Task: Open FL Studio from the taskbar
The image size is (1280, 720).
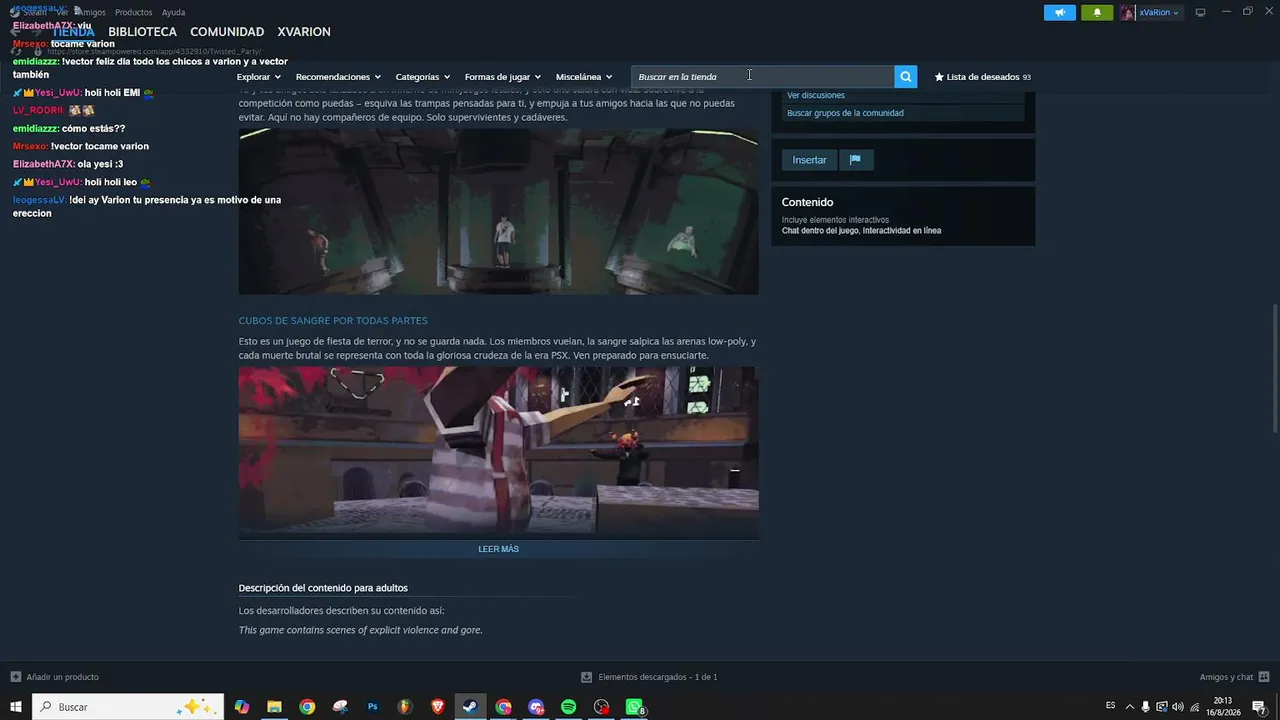Action: point(405,707)
